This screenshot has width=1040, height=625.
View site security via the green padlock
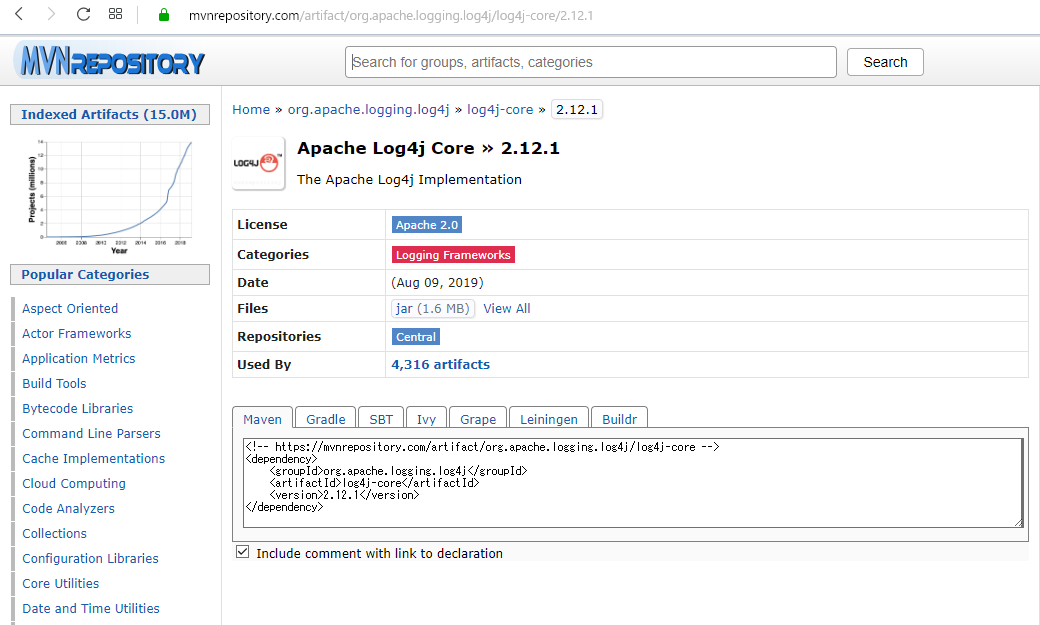164,15
